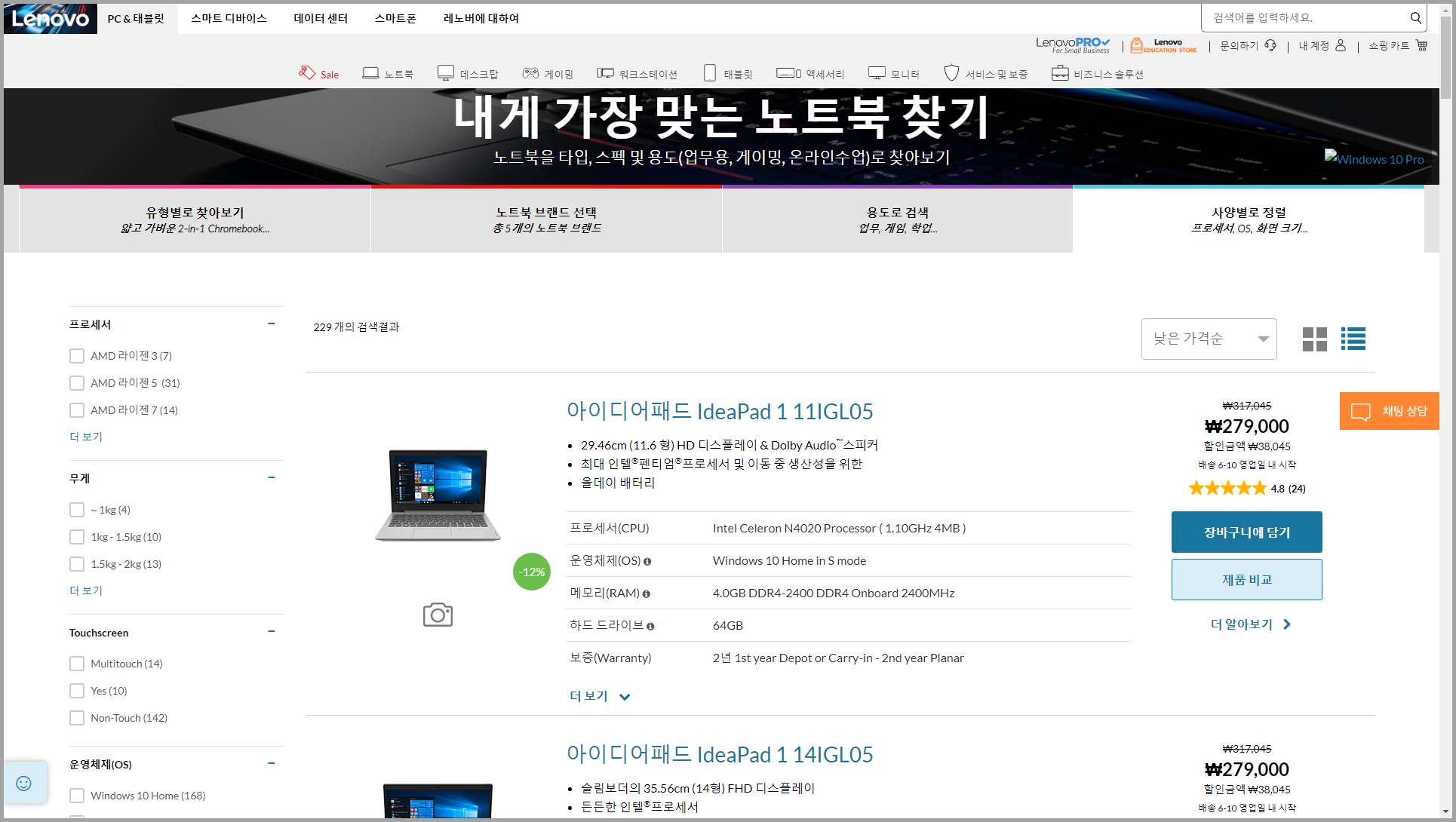Check the AMD 라이젠 7 filter

[x=77, y=410]
